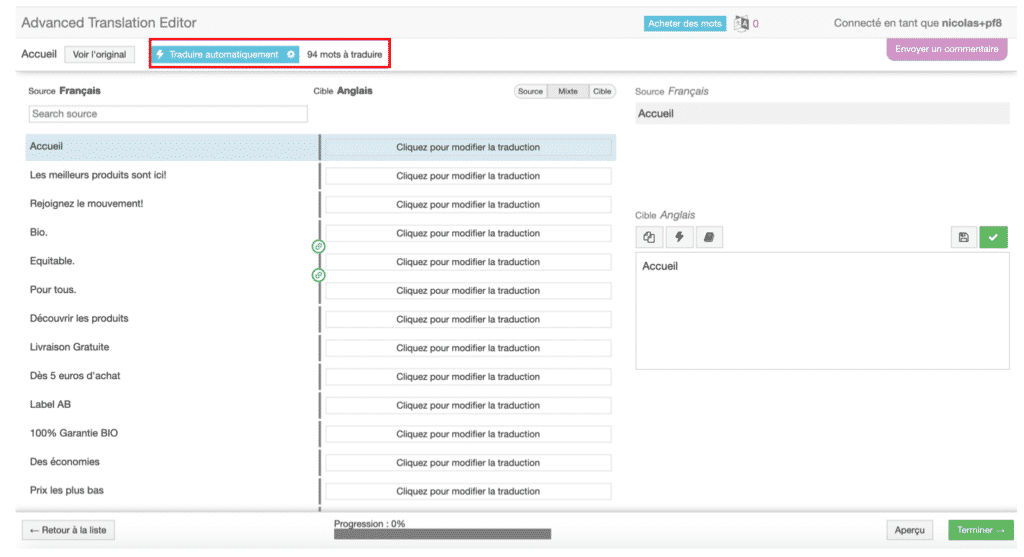Switch view to Source mode
The width and height of the screenshot is (1024, 557).
point(530,91)
